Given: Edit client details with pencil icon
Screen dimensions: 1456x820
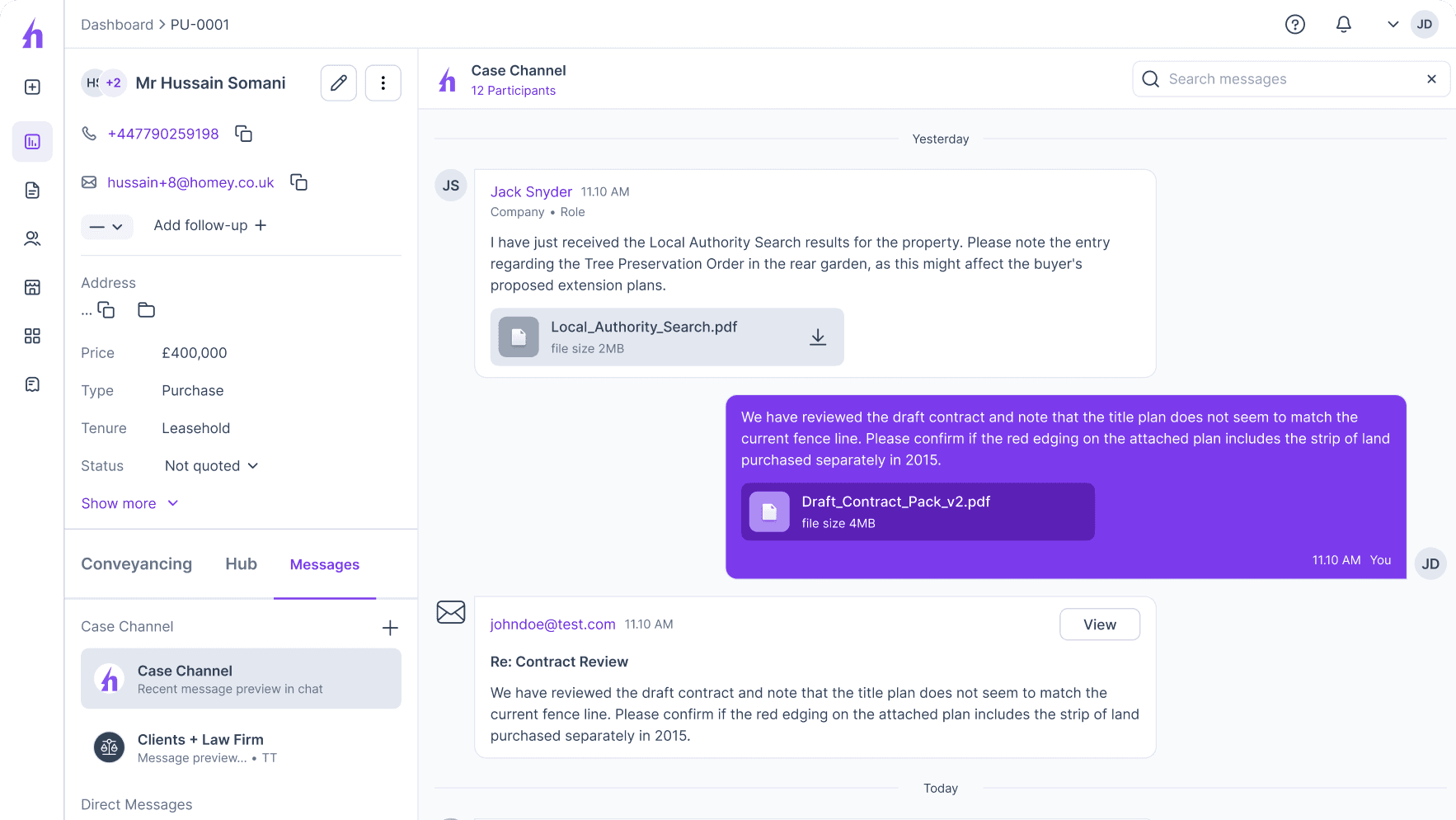Looking at the screenshot, I should [339, 83].
